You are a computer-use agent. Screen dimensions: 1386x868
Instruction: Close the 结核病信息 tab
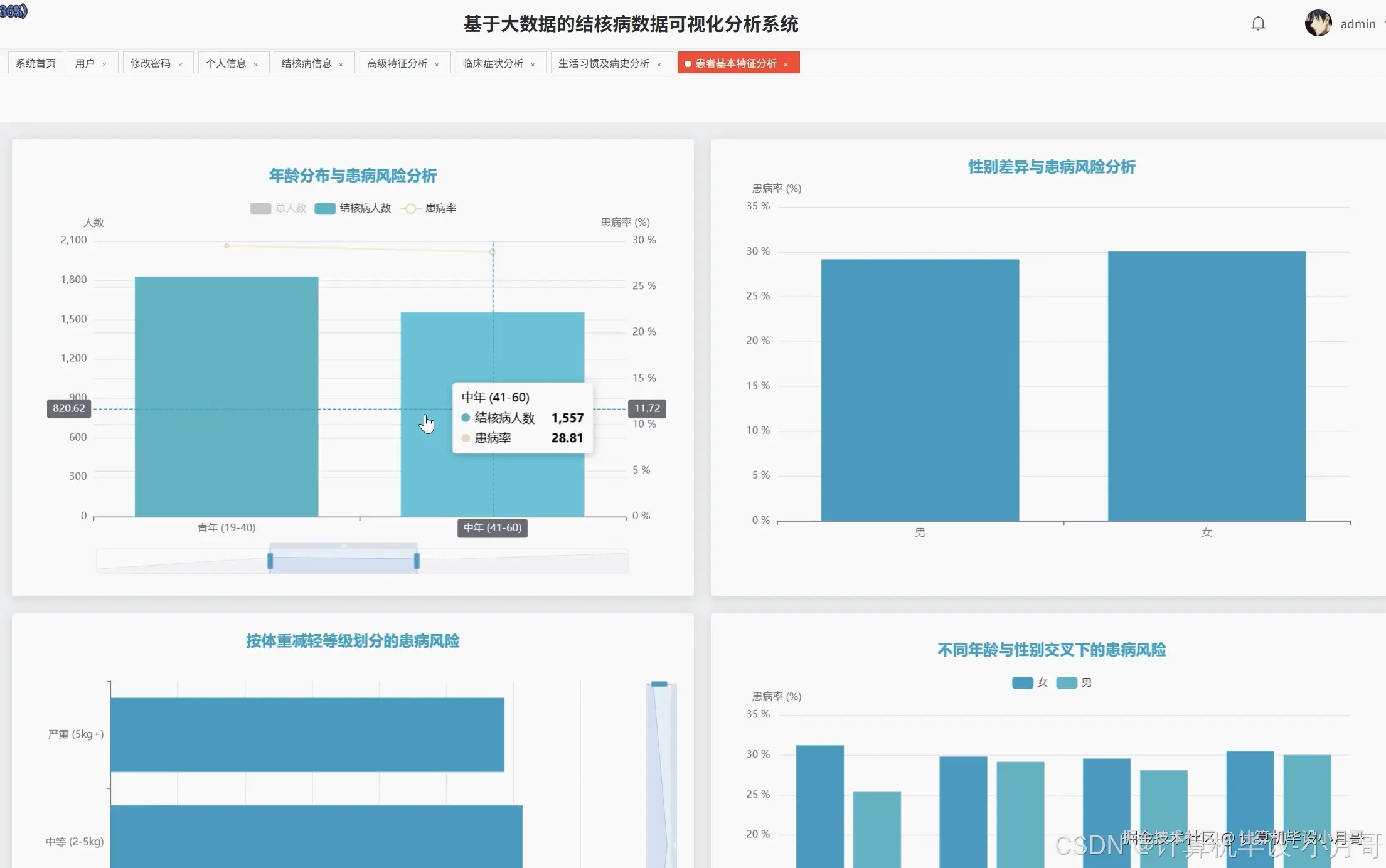(x=341, y=65)
